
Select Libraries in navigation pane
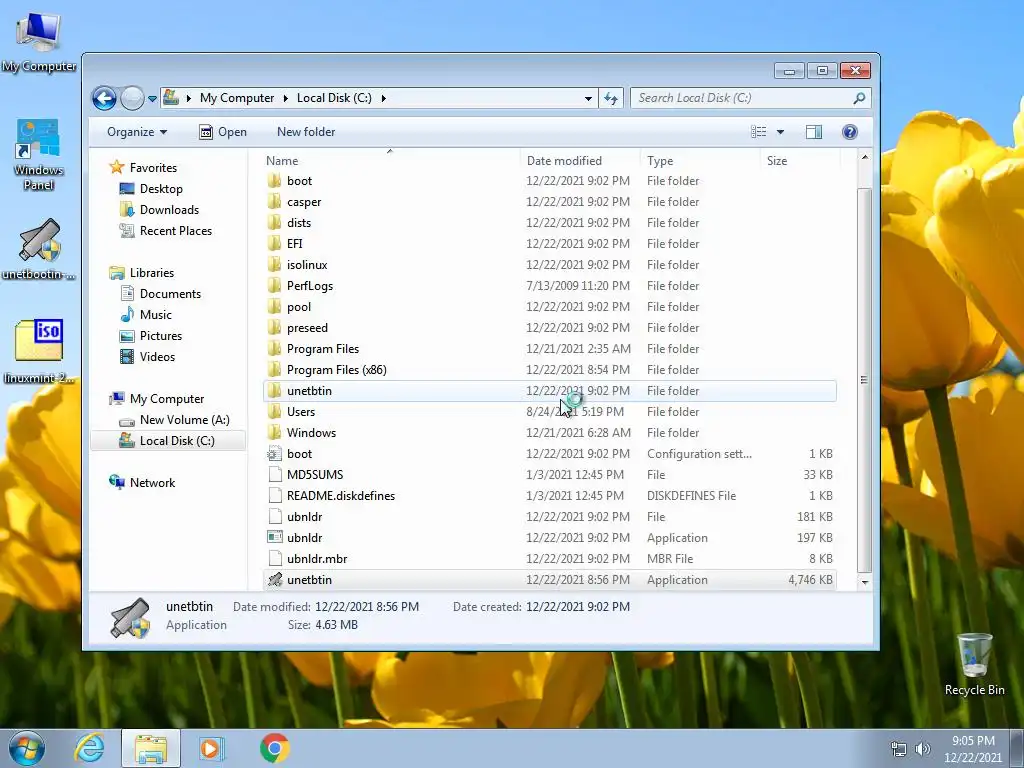click(x=152, y=273)
